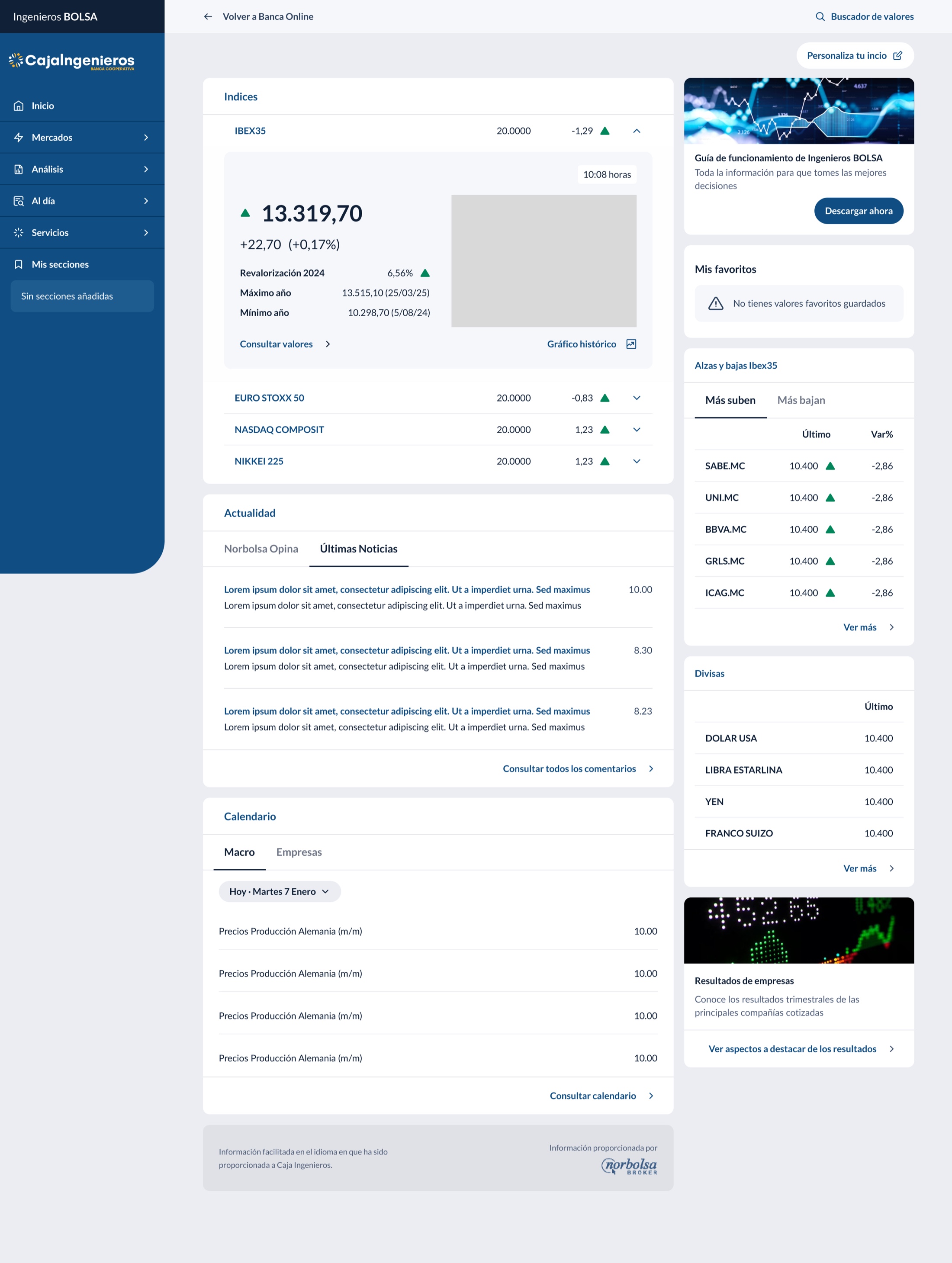Click arrow beside Ver aspectos a destacar
952x1263 pixels.
pyautogui.click(x=891, y=1049)
